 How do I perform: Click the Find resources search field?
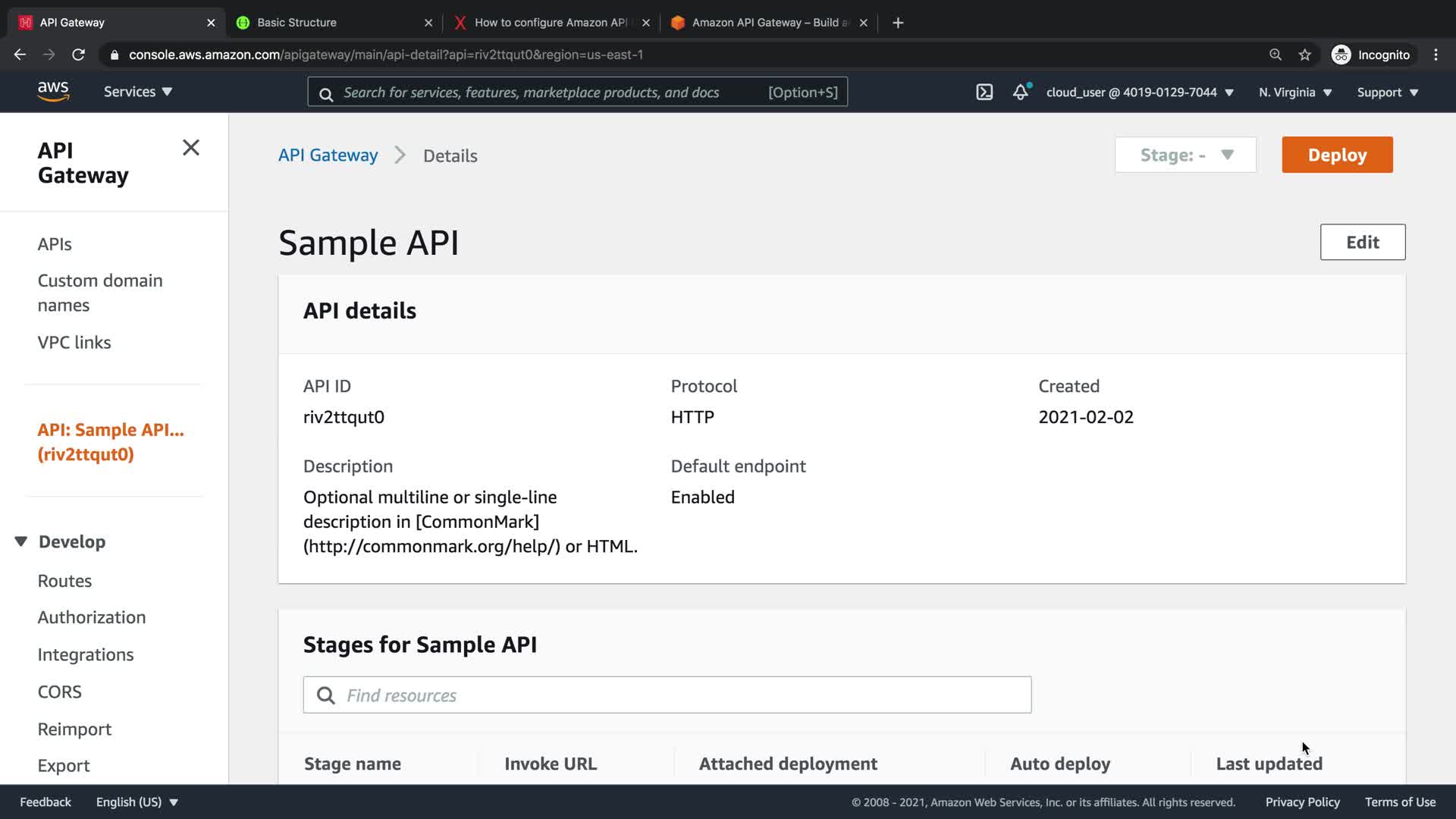pos(667,695)
